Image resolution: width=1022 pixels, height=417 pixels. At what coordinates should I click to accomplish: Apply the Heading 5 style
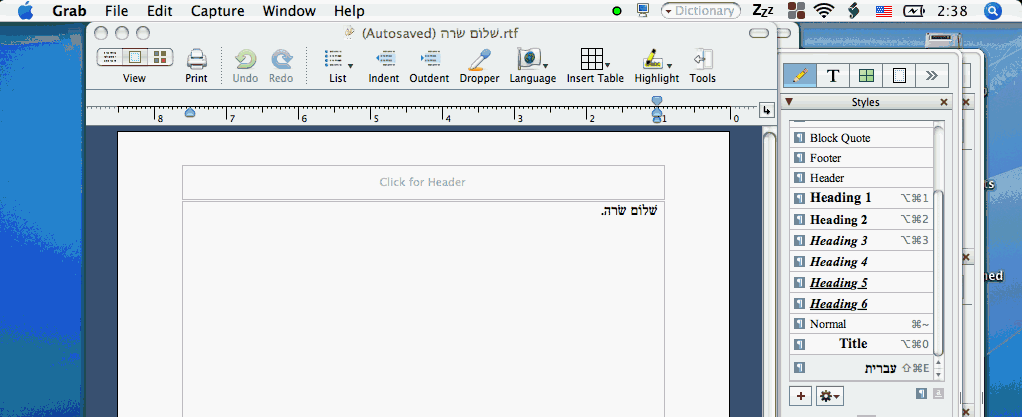click(x=862, y=283)
